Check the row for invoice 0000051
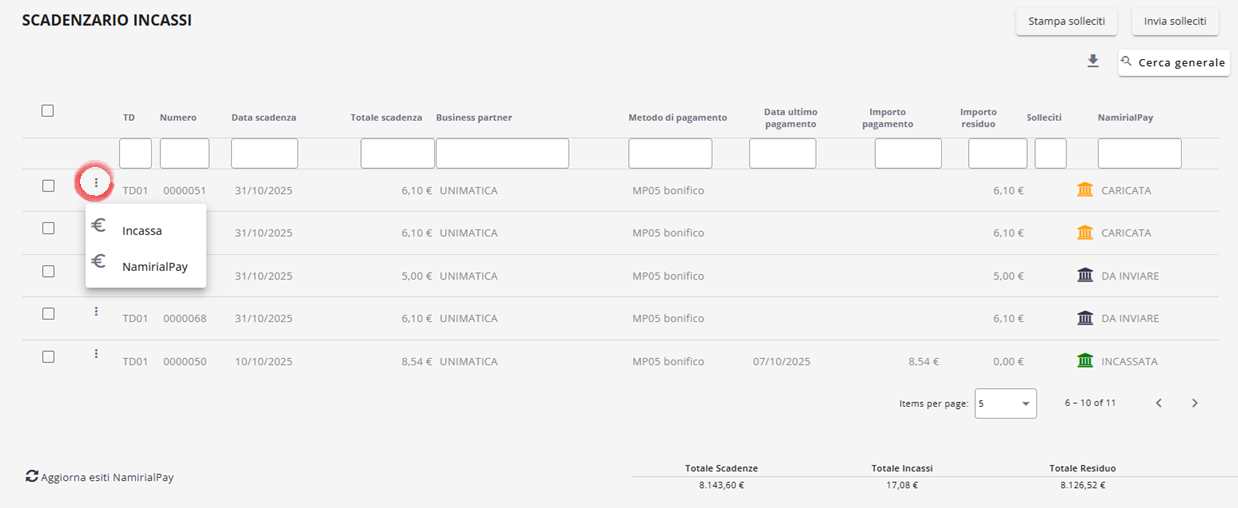The width and height of the screenshot is (1238, 508). click(x=48, y=185)
